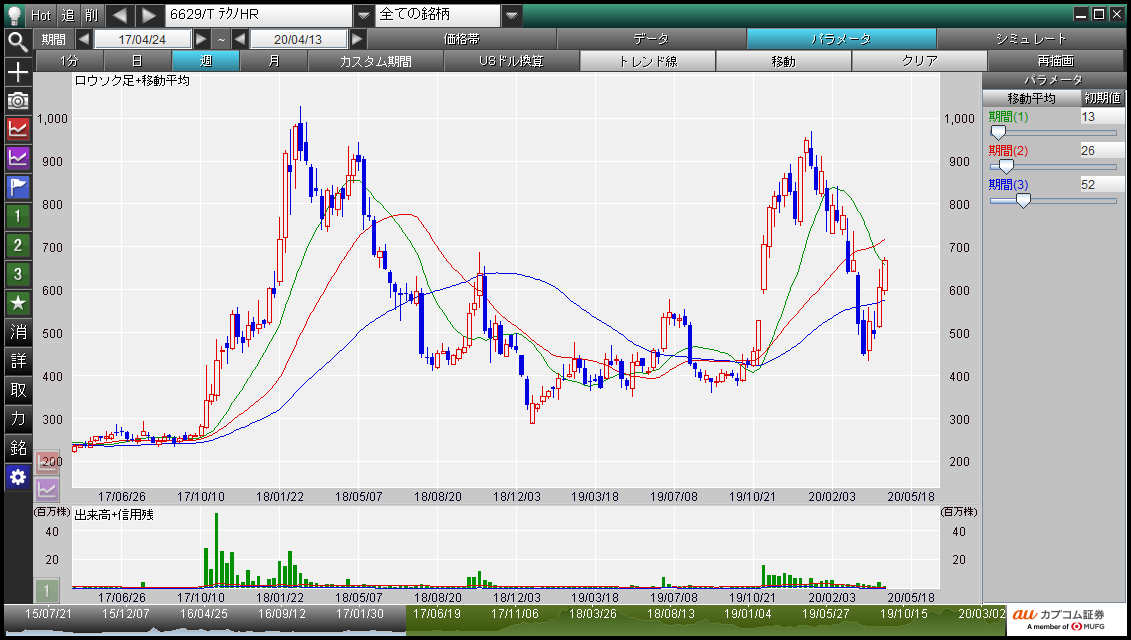Expand the 全ての銘柄 list dropdown
The image size is (1131, 640).
[x=511, y=15]
